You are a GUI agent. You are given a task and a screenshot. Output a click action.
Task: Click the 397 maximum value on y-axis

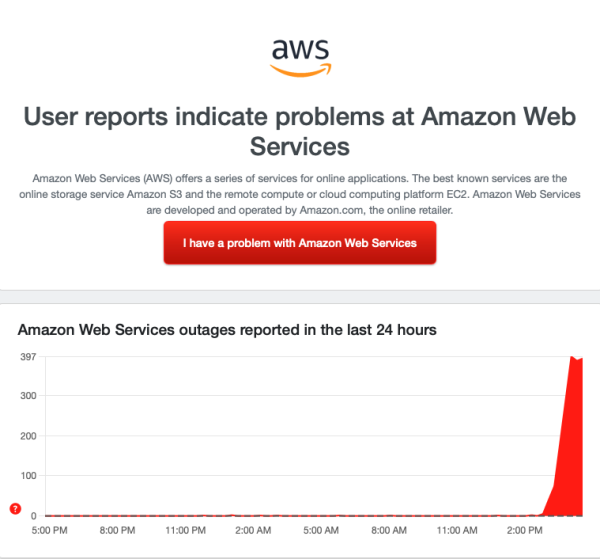[x=28, y=357]
